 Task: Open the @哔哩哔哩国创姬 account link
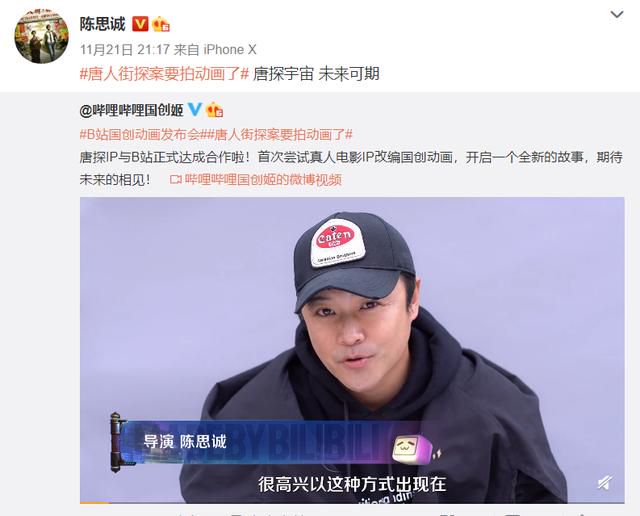(x=131, y=110)
